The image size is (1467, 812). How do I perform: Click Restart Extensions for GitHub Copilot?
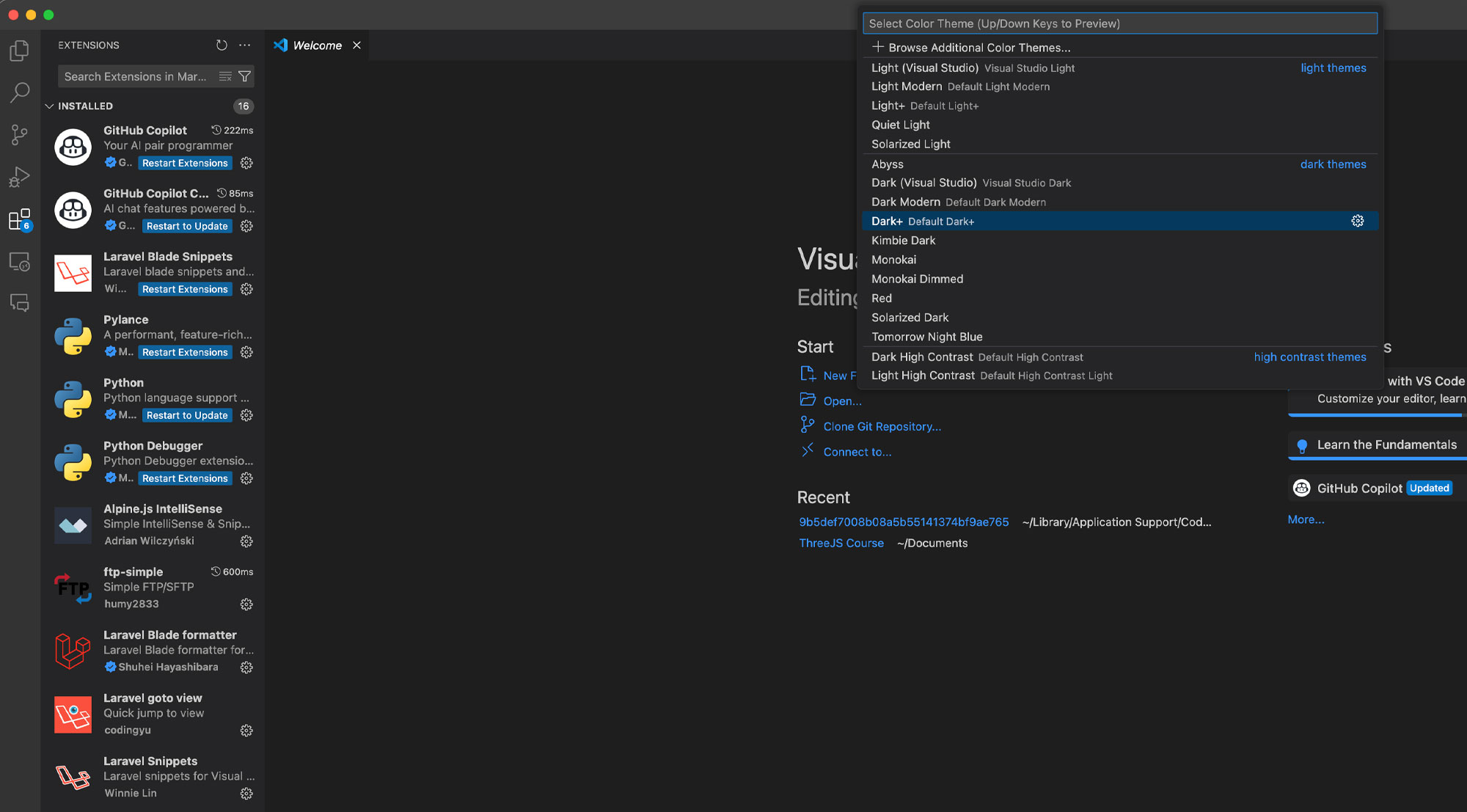(x=185, y=163)
